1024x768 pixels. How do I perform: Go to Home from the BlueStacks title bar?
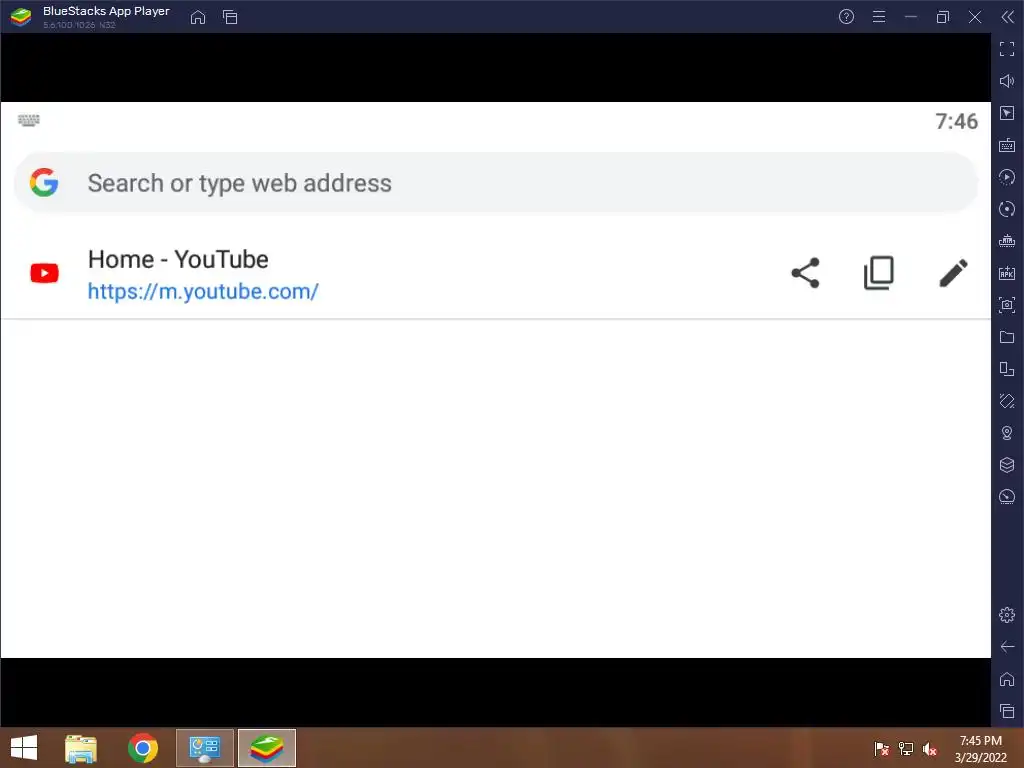pyautogui.click(x=198, y=18)
